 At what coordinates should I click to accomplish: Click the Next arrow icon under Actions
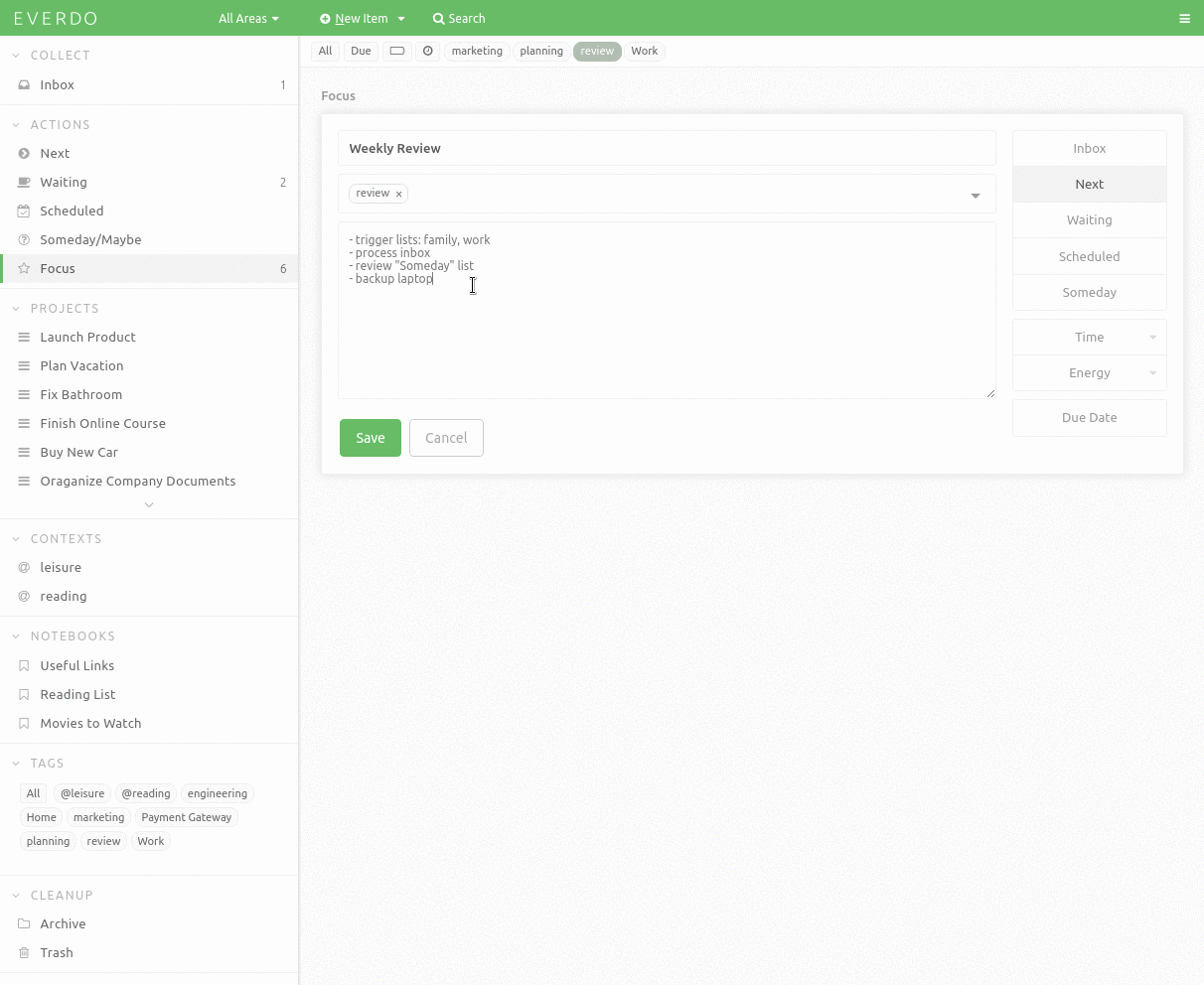[x=23, y=153]
